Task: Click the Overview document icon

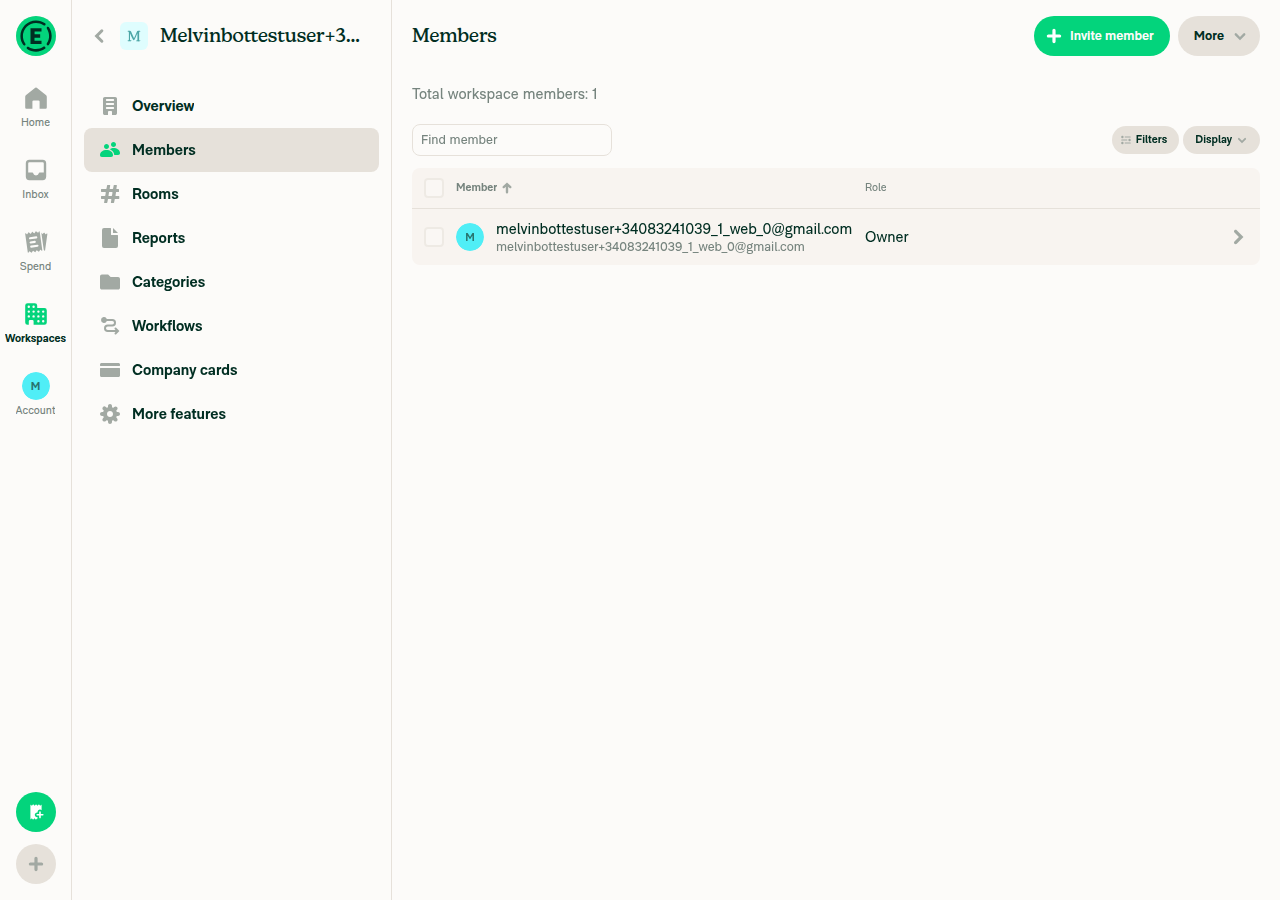Action: (x=110, y=106)
